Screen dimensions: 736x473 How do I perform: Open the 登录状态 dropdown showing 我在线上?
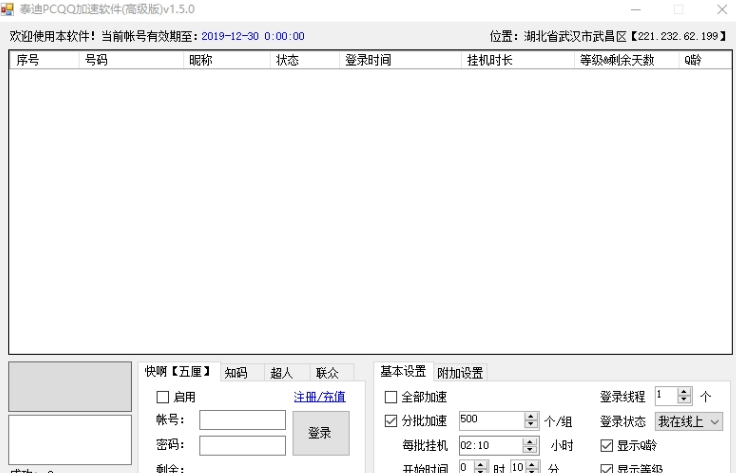tap(689, 421)
